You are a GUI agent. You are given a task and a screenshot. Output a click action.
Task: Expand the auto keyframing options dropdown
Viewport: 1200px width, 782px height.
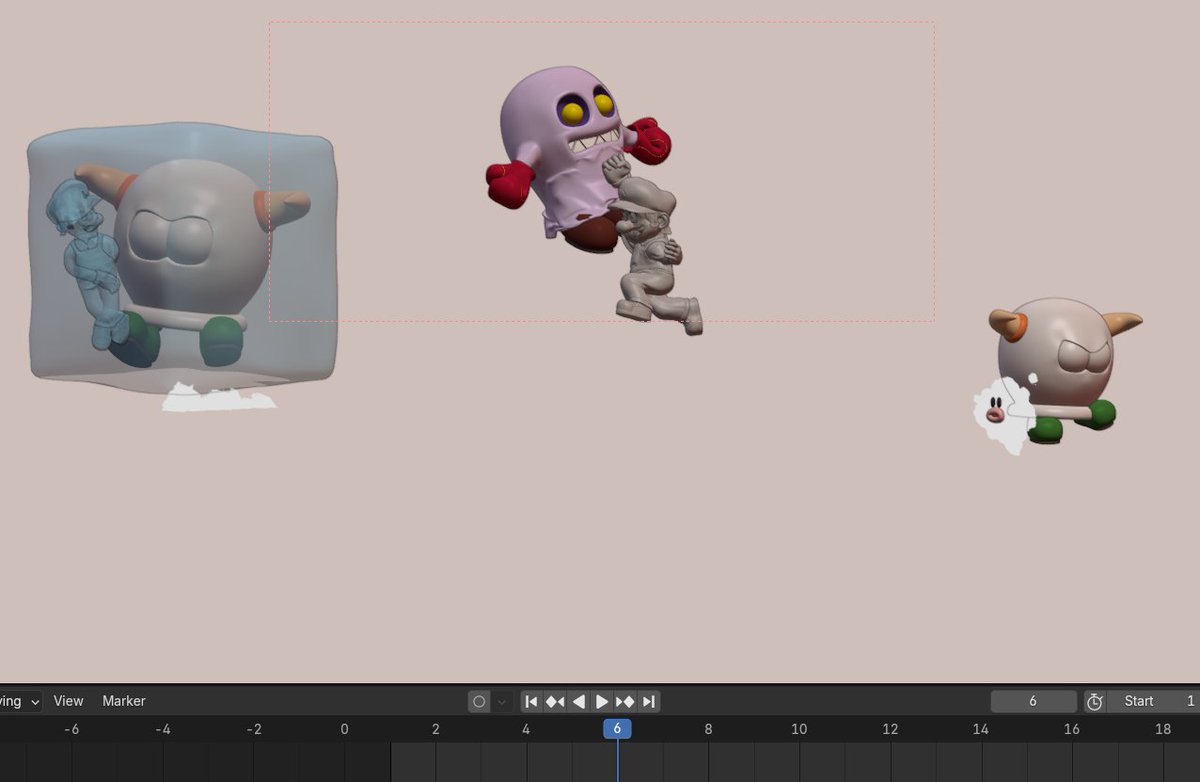(502, 702)
